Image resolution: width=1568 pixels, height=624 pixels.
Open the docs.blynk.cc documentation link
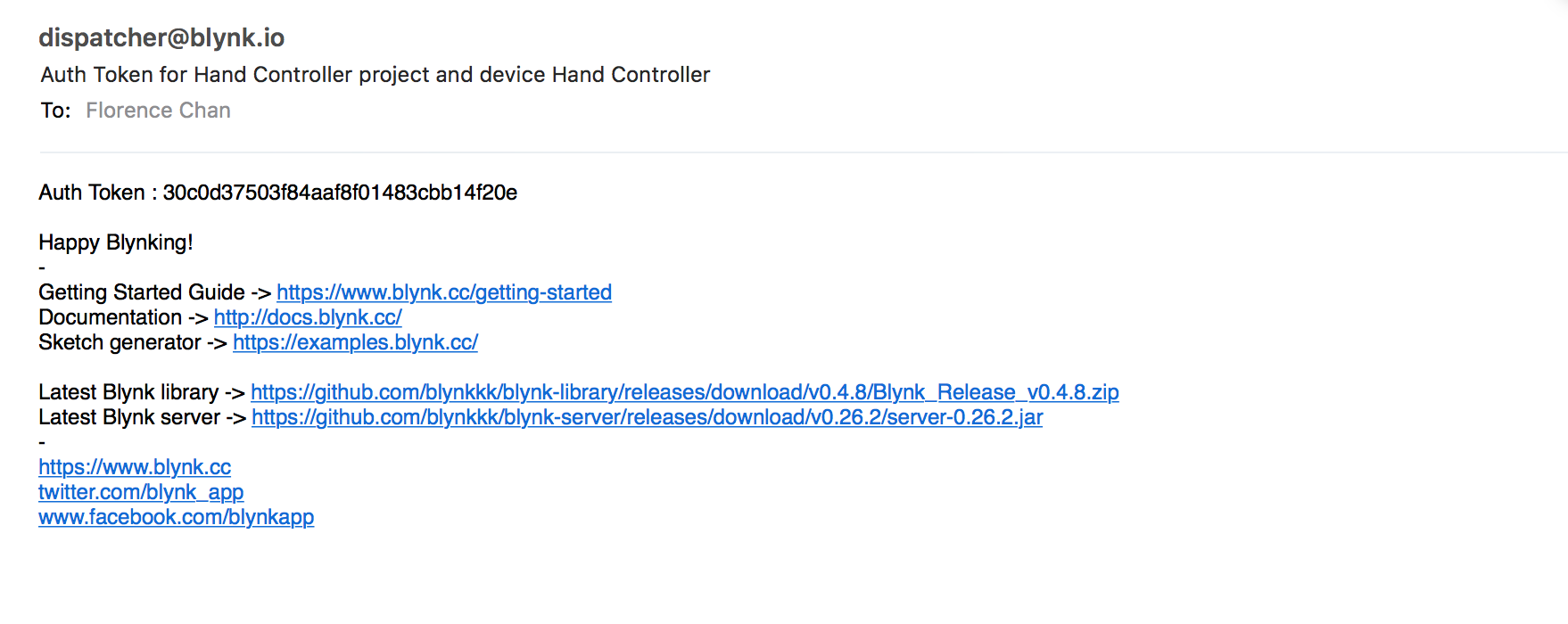[308, 317]
